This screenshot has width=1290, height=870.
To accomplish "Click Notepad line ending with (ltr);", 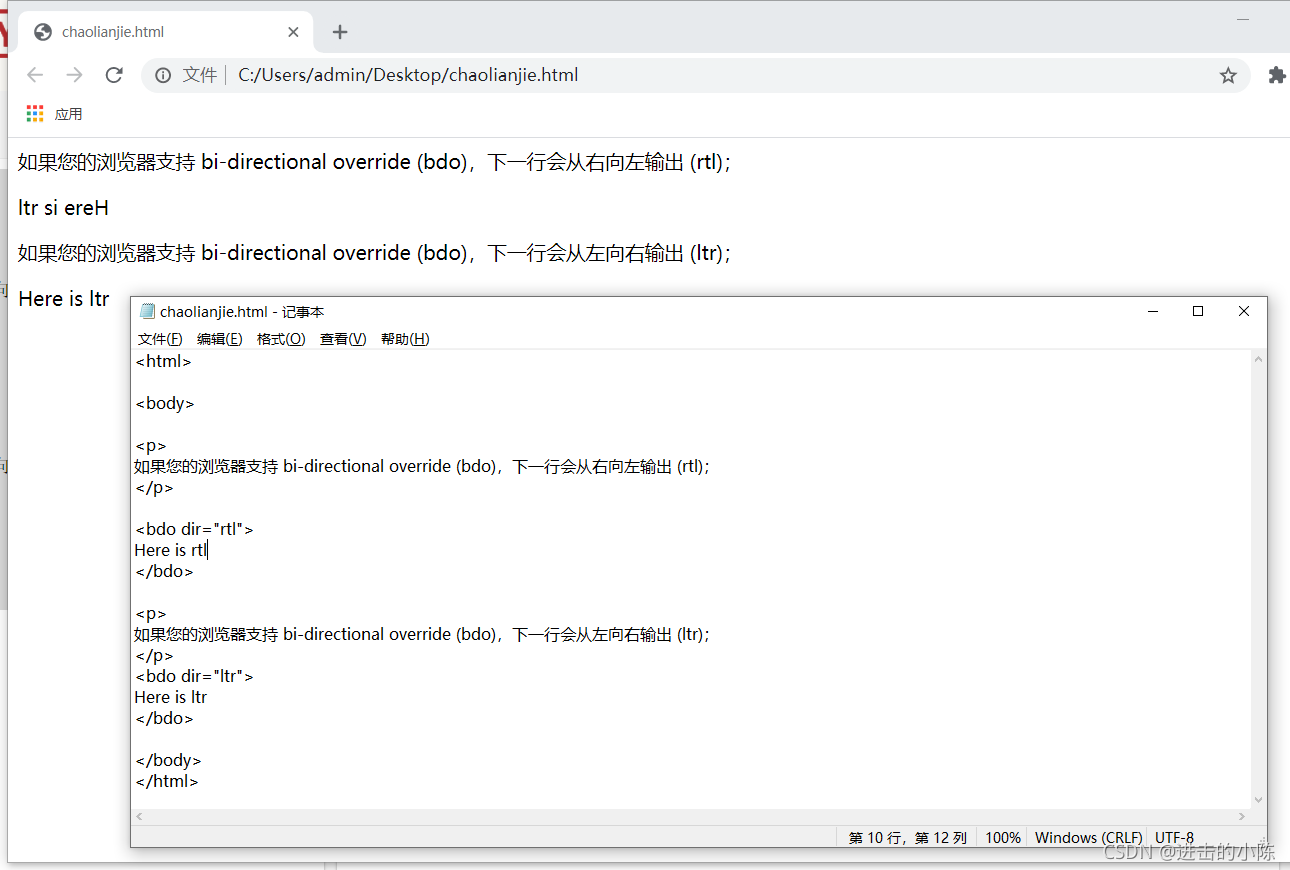I will click(422, 634).
